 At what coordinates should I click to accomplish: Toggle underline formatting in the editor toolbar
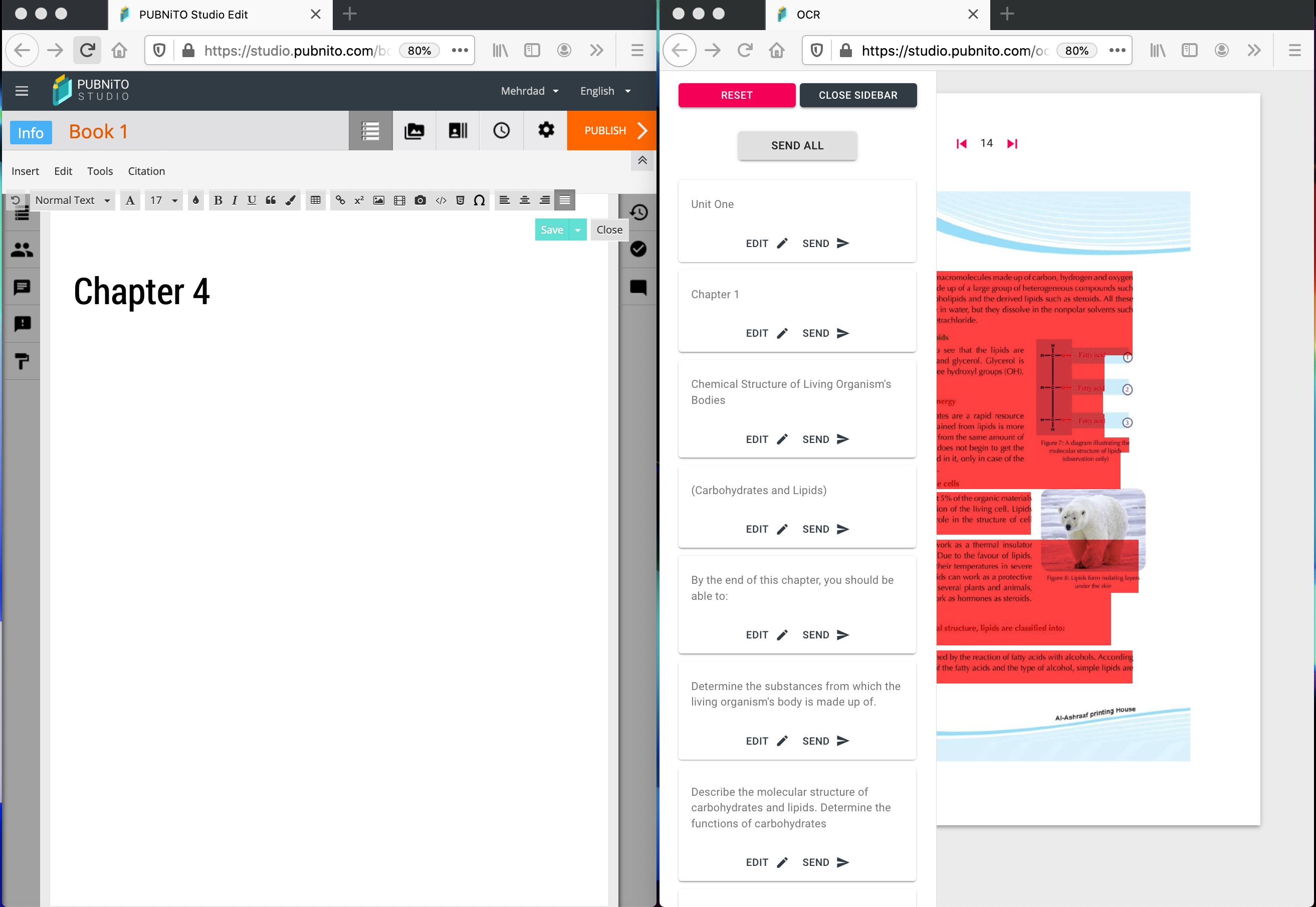point(252,200)
